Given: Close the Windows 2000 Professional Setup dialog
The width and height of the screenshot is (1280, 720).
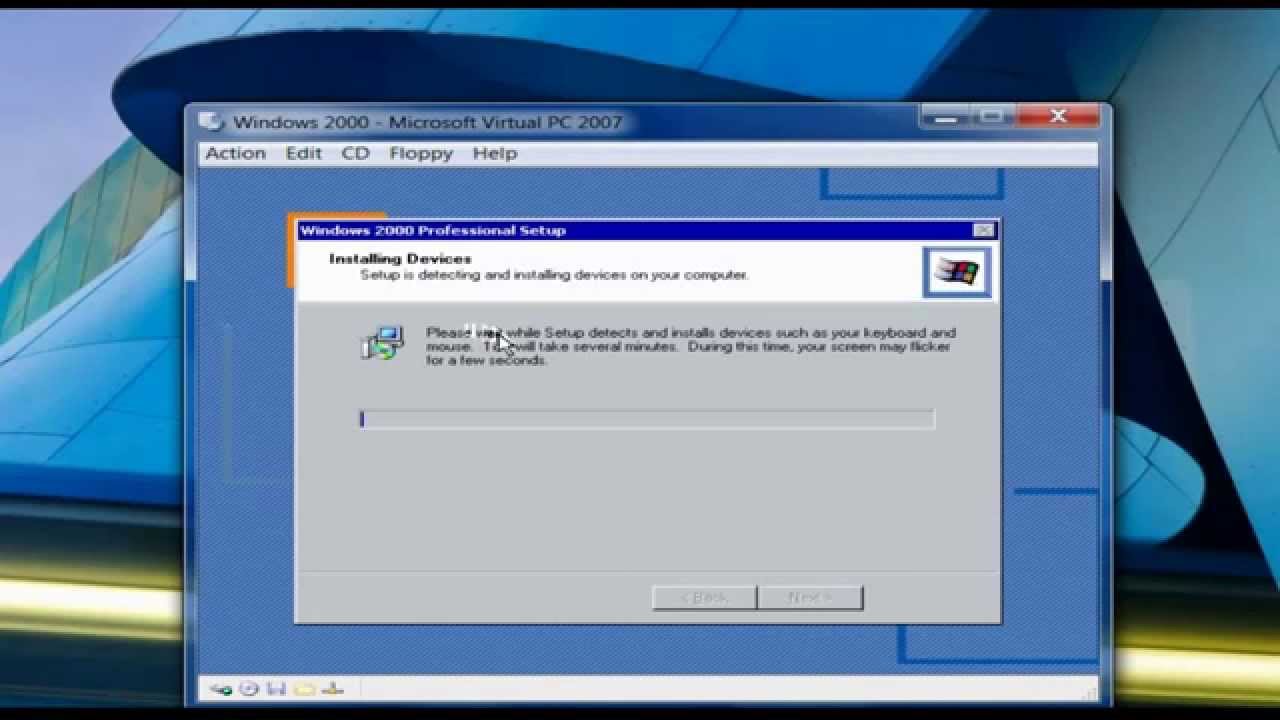Looking at the screenshot, I should click(x=983, y=230).
